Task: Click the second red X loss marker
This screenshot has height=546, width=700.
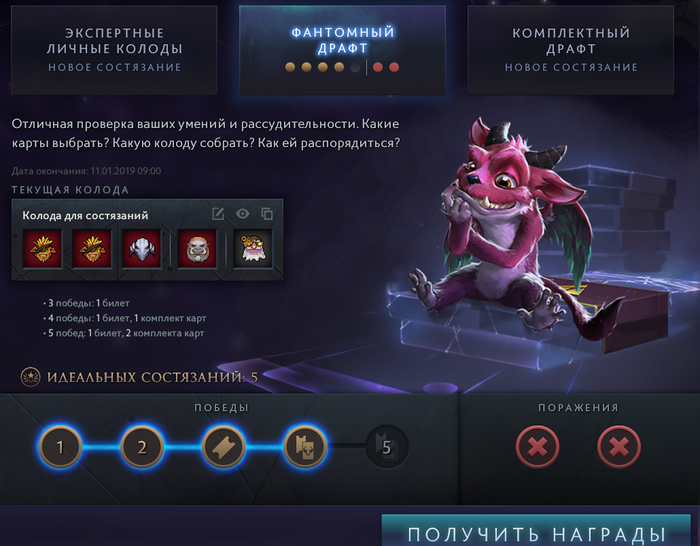Action: [x=619, y=446]
